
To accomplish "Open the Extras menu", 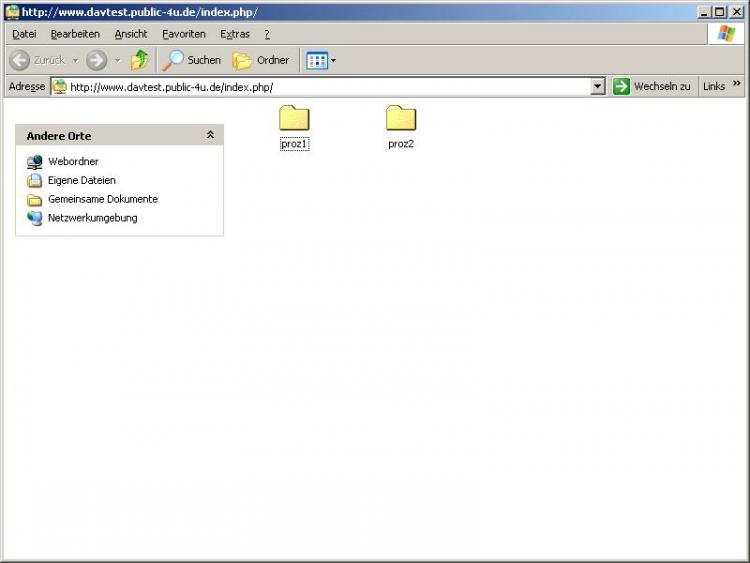I will click(x=235, y=34).
